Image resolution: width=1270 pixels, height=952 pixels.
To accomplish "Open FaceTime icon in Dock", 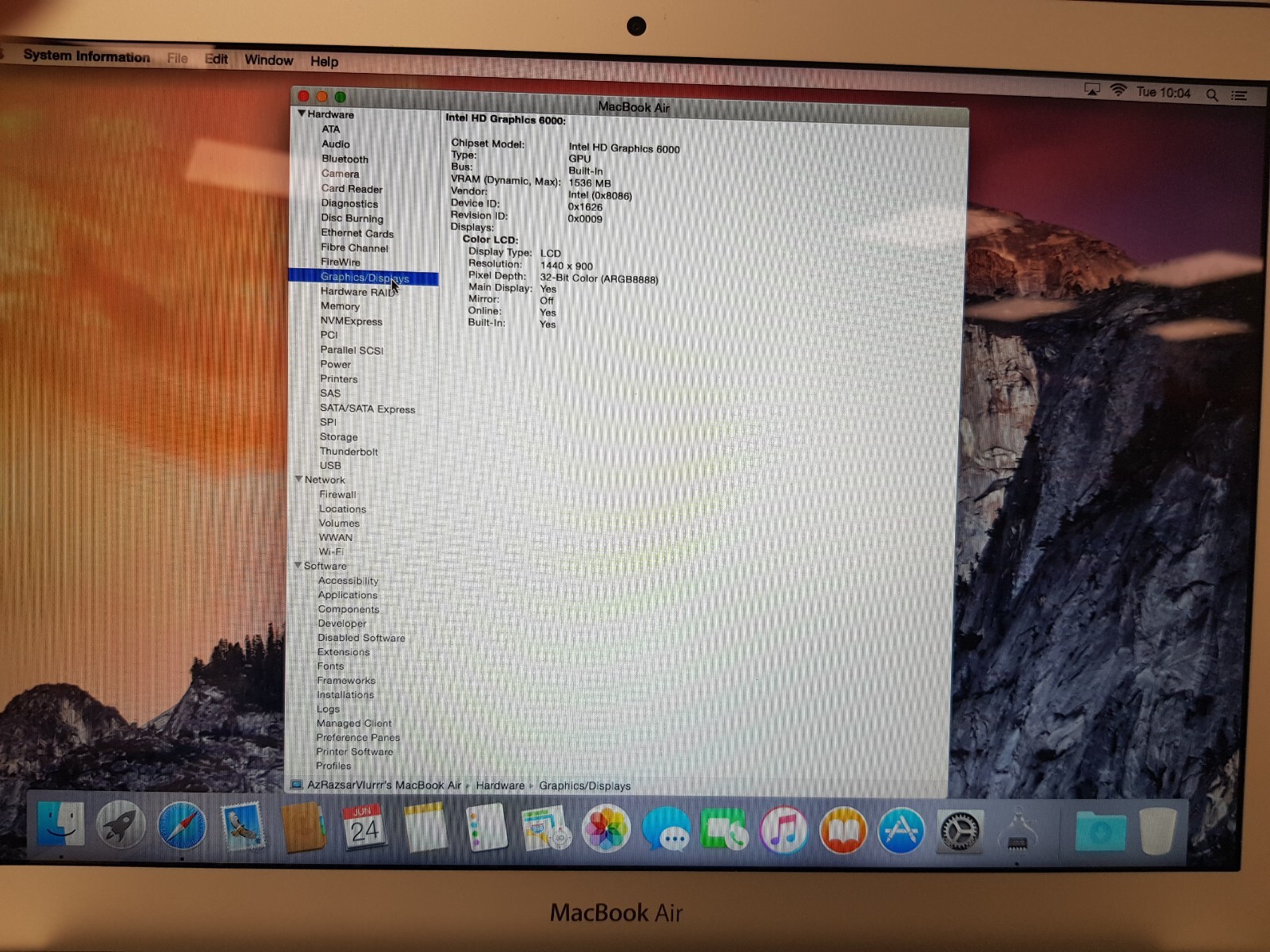I will pyautogui.click(x=724, y=829).
